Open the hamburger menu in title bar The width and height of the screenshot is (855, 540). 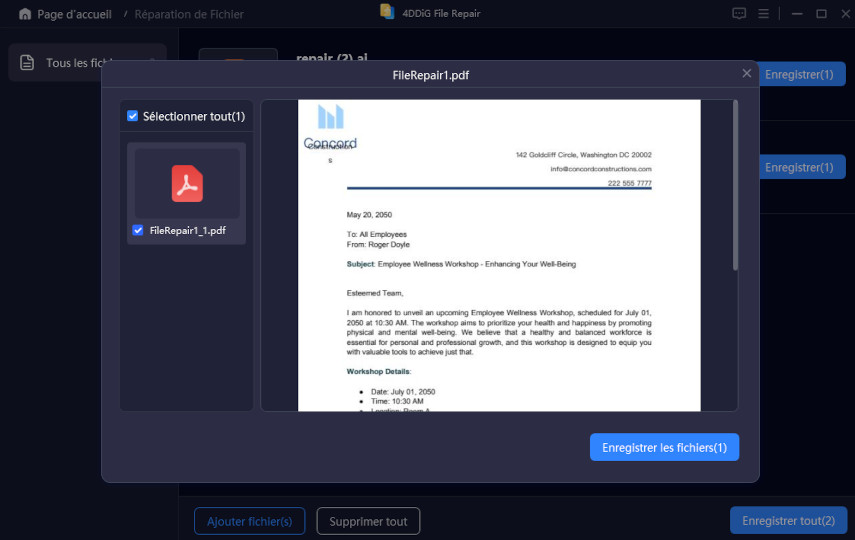click(763, 14)
